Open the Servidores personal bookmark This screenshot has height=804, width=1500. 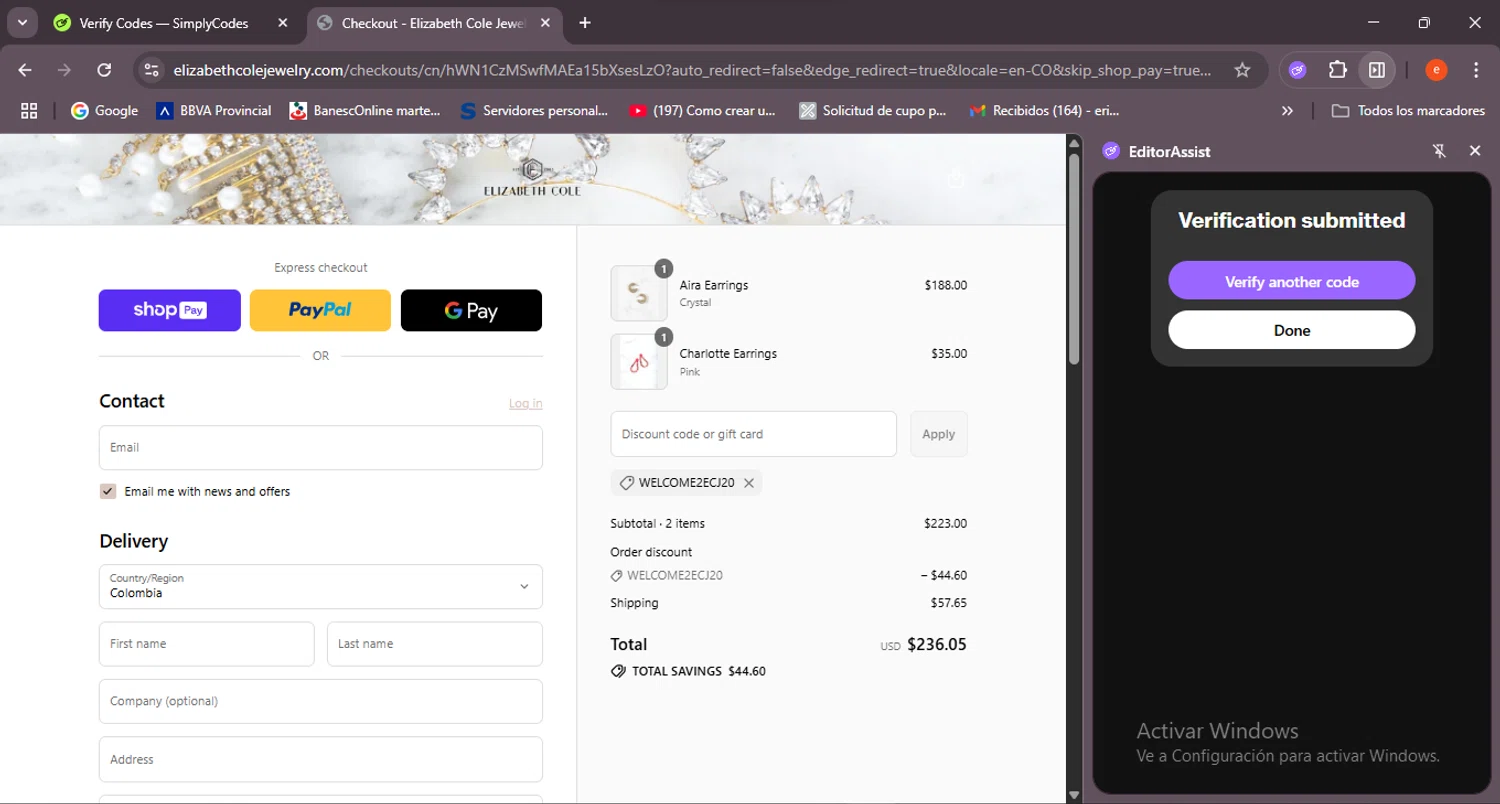534,111
